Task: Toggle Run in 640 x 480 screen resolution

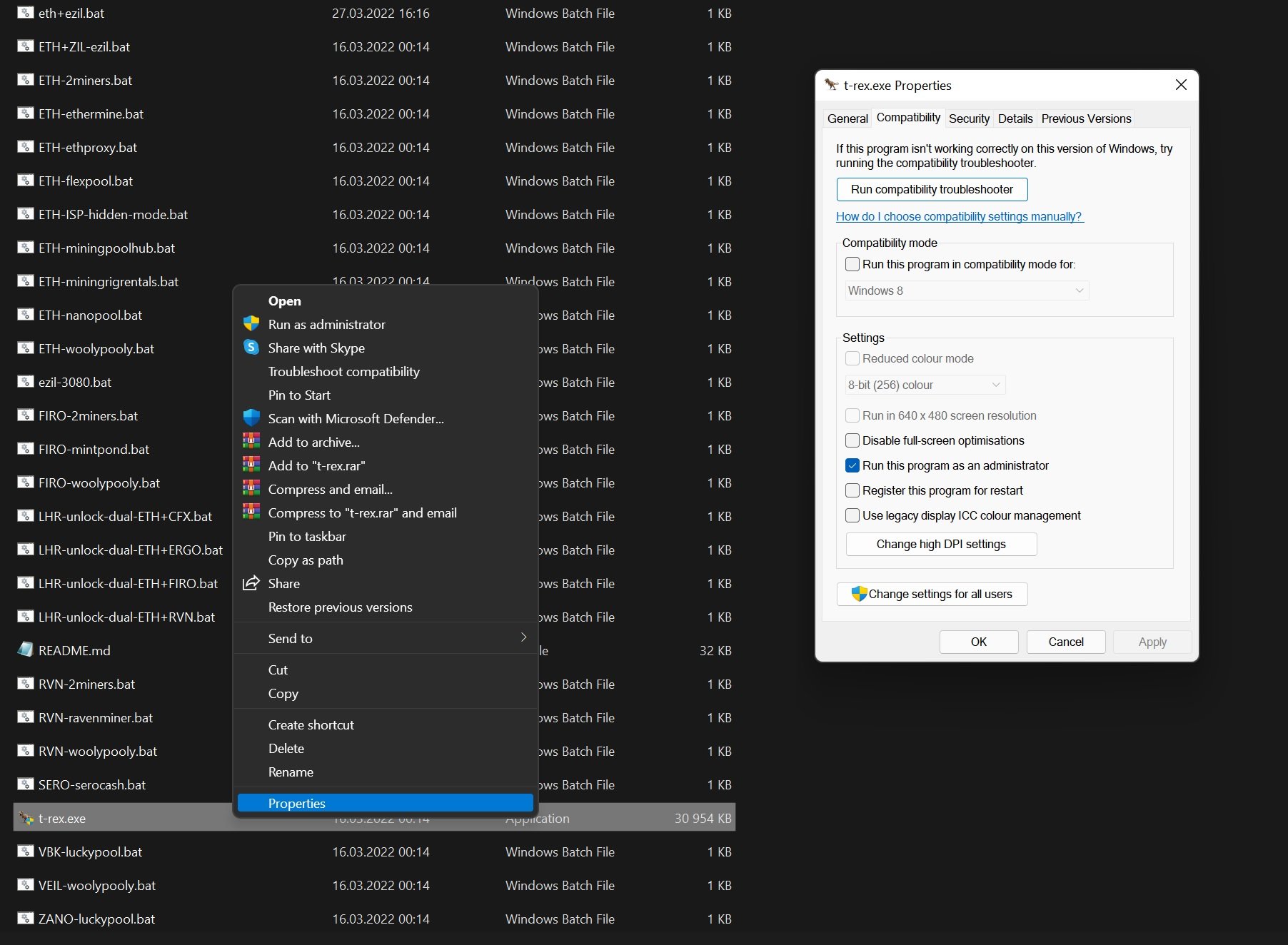Action: [x=852, y=415]
